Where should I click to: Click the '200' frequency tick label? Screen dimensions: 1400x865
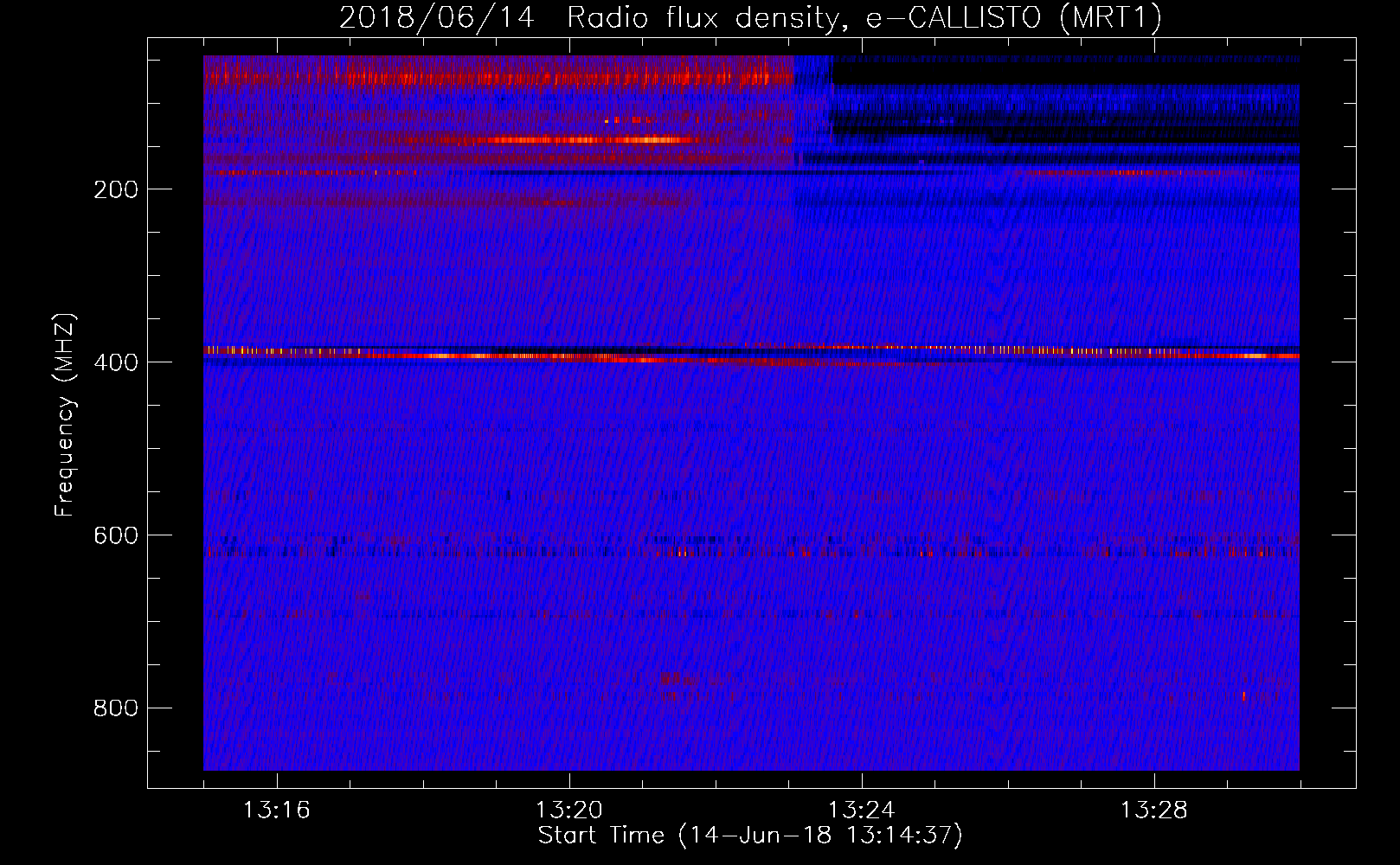116,189
